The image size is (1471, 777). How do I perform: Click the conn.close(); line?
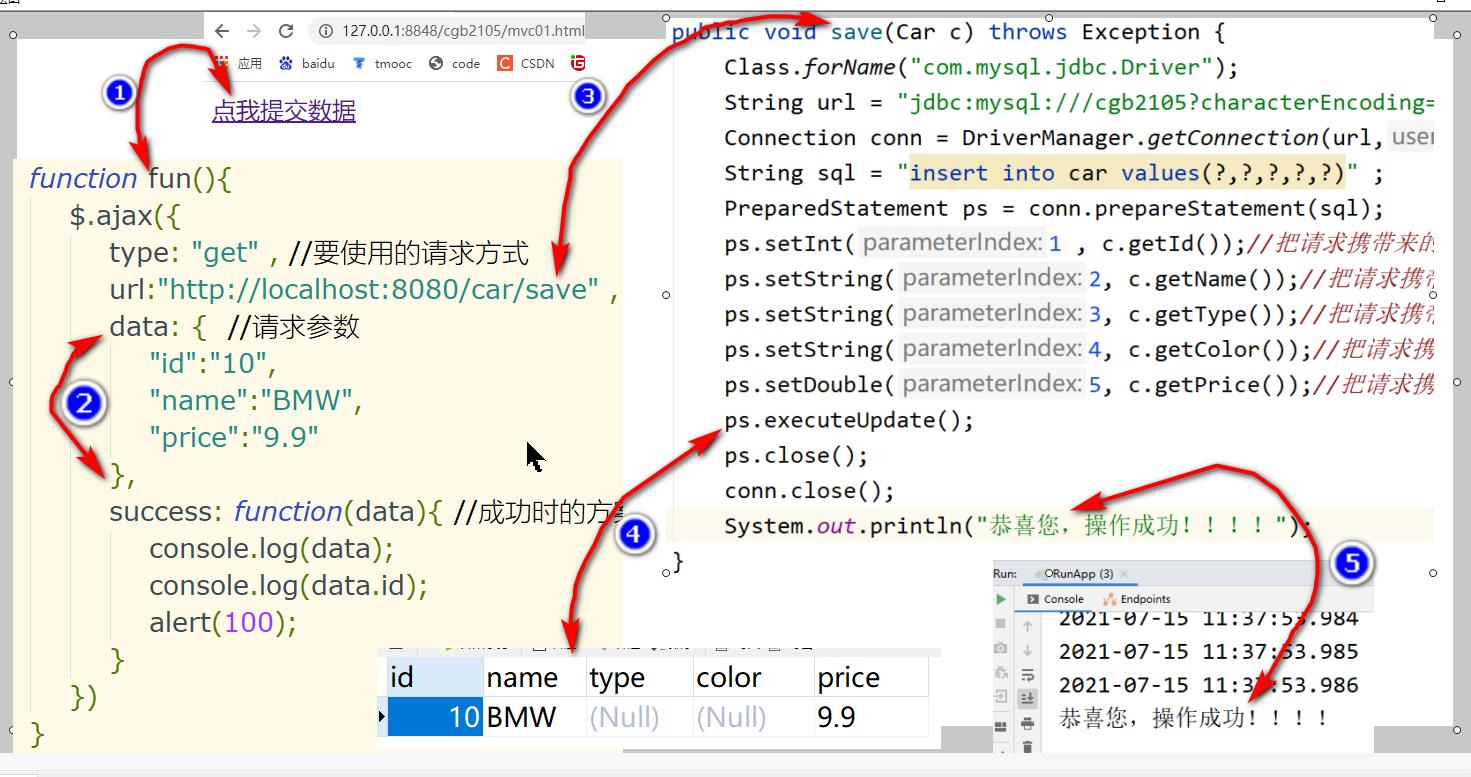(809, 491)
